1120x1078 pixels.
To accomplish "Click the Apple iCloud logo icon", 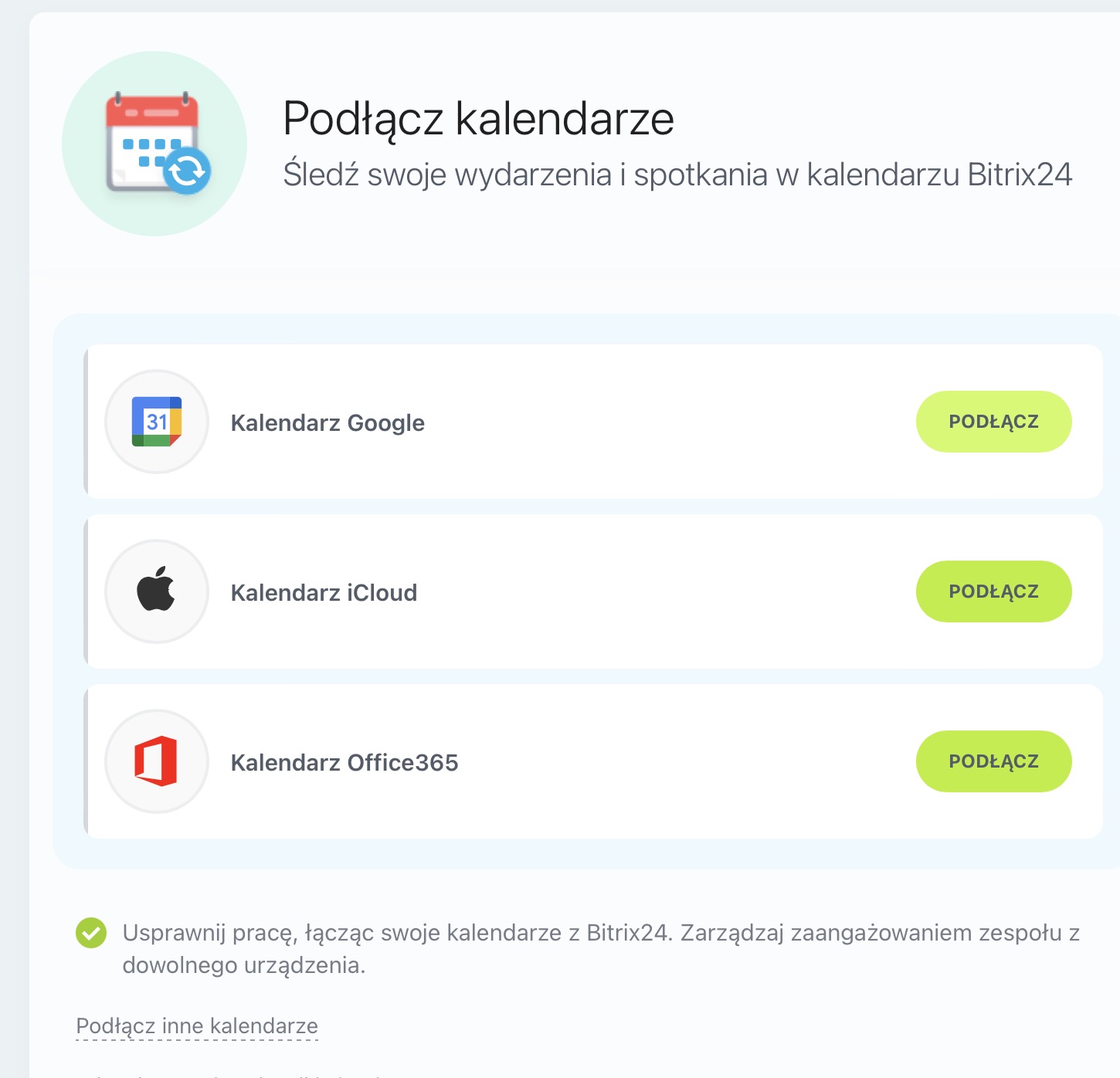I will 156,589.
